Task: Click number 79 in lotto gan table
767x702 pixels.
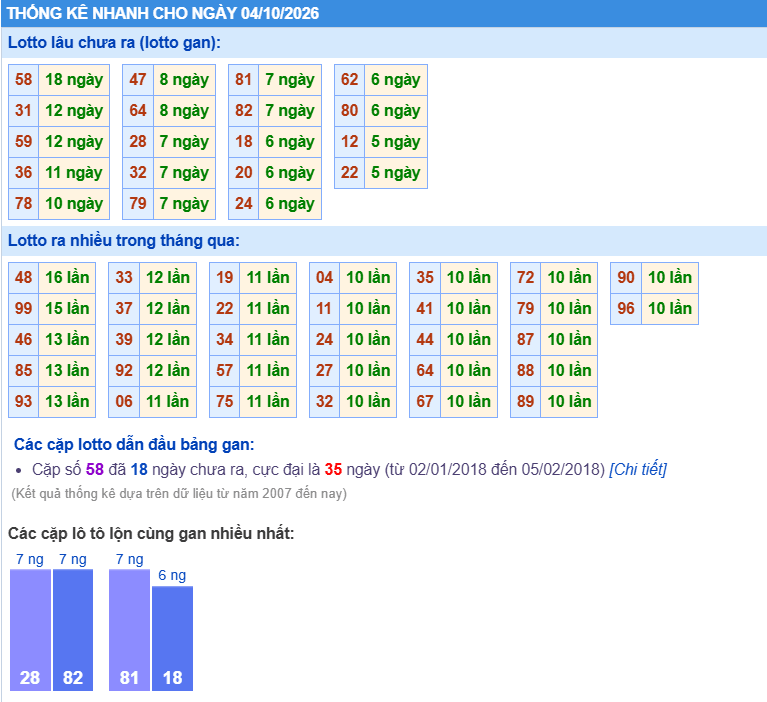Action: click(138, 204)
